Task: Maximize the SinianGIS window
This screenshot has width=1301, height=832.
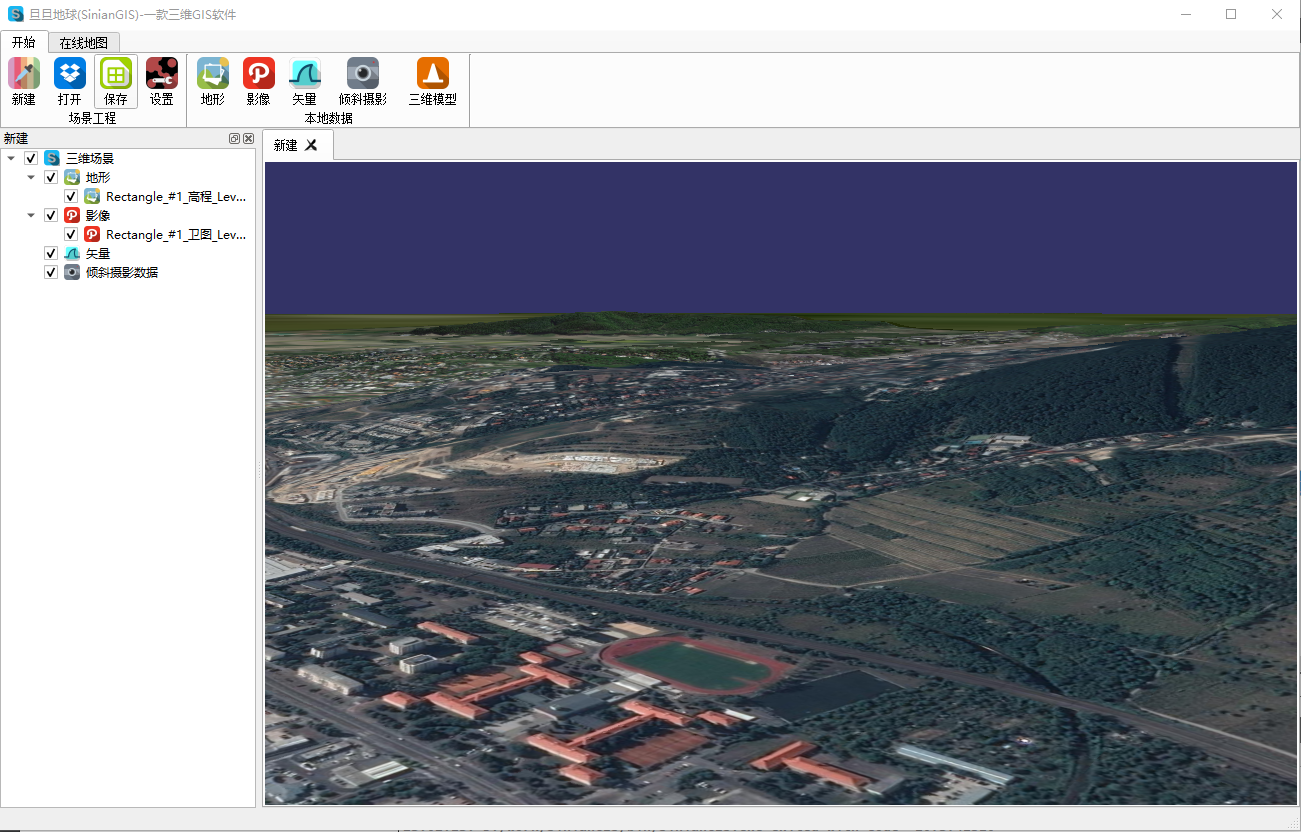Action: click(x=1231, y=14)
